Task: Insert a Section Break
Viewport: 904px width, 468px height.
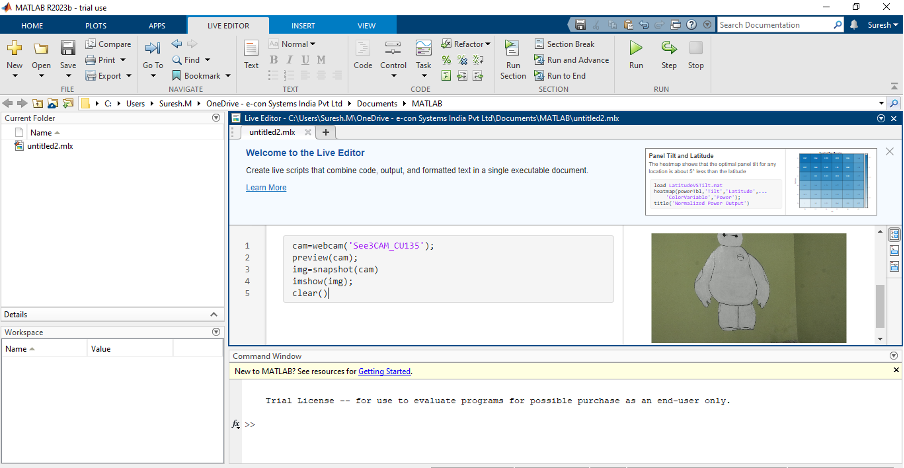Action: coord(564,44)
